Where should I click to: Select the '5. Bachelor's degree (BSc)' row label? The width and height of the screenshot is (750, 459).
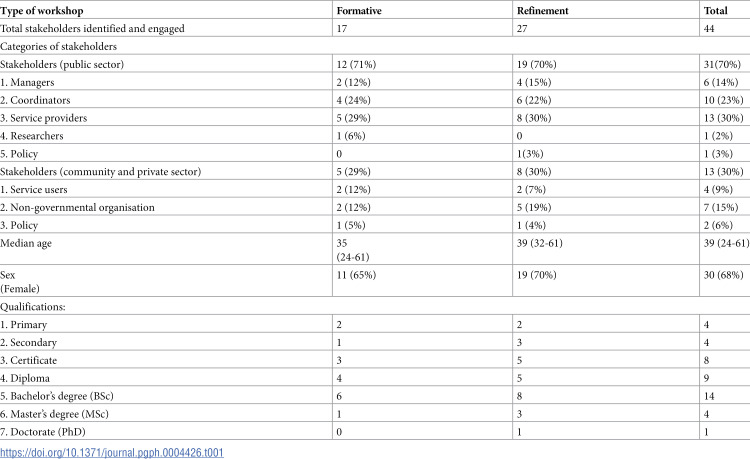(57, 396)
